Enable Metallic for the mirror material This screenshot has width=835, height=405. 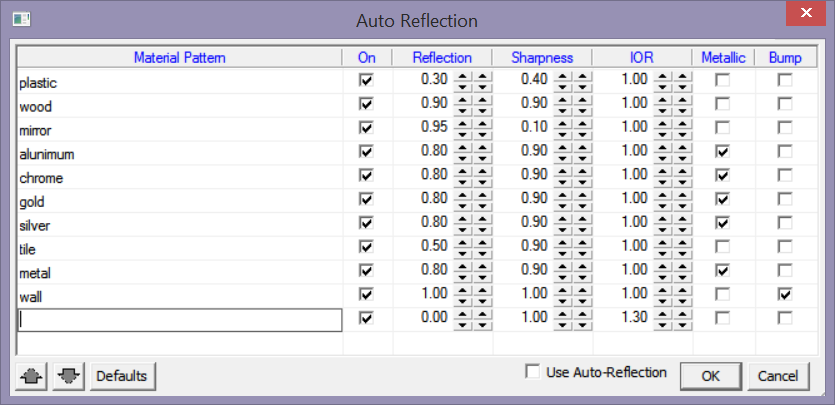[x=722, y=128]
